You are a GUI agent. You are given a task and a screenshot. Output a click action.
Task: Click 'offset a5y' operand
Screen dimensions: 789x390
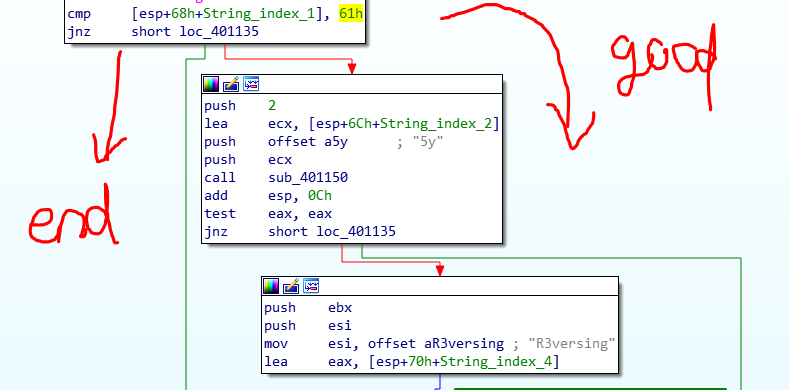coord(308,141)
